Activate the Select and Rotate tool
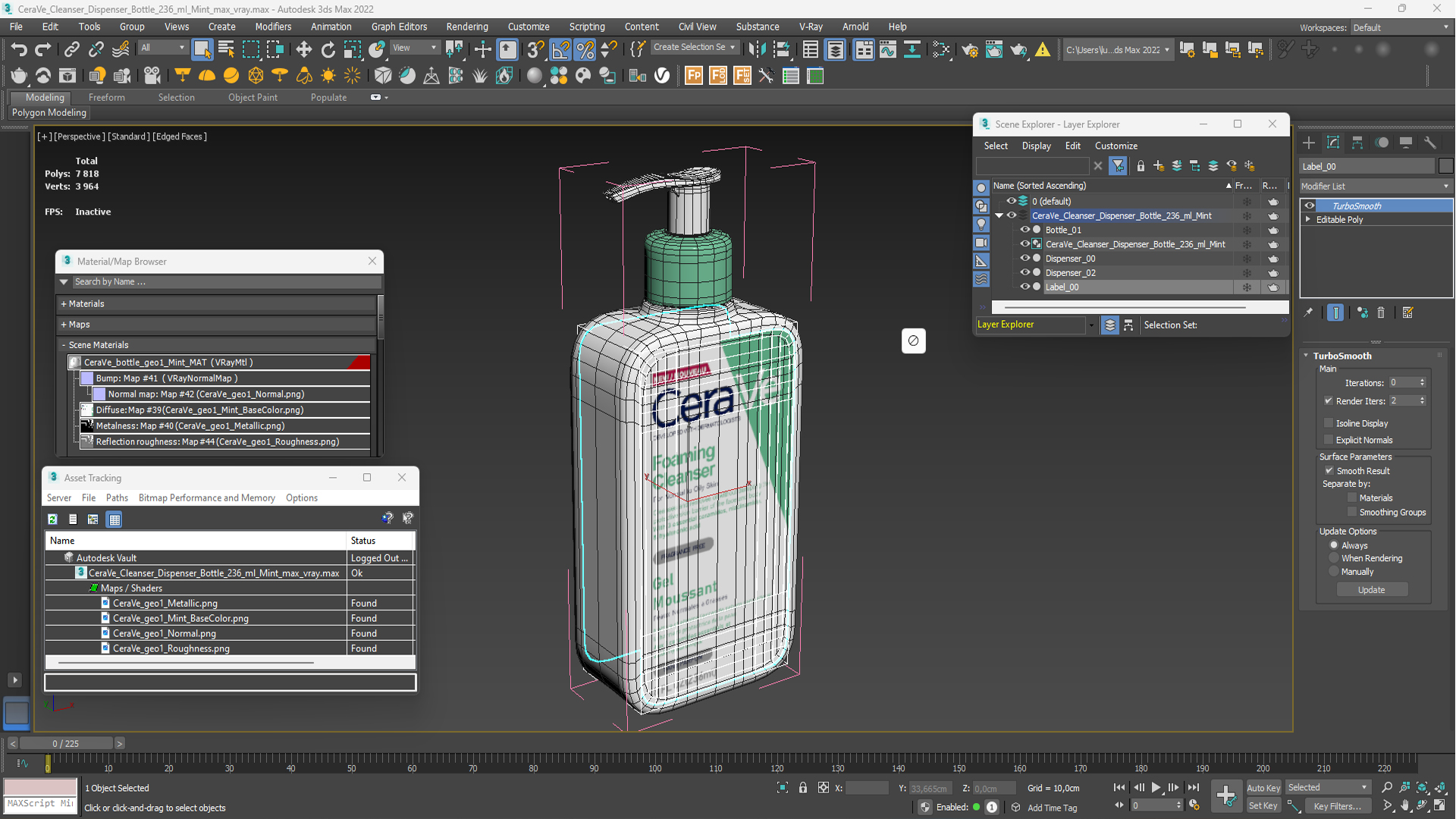The width and height of the screenshot is (1456, 819). (x=328, y=49)
